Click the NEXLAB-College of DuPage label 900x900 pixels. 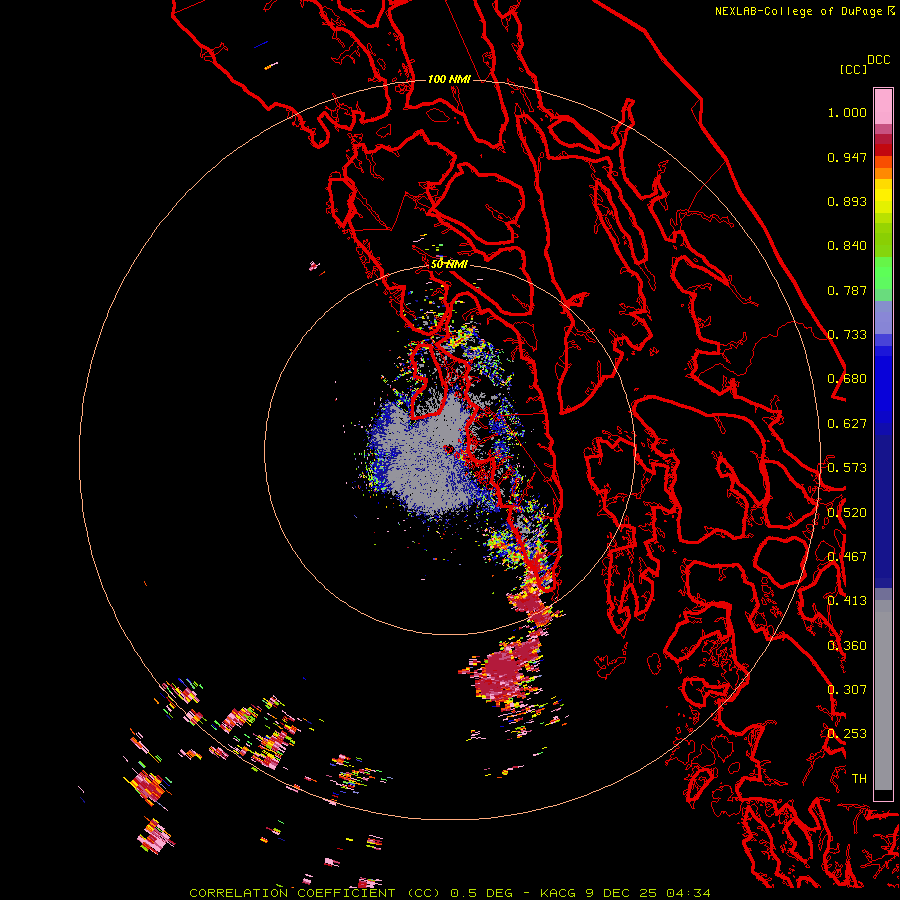point(798,11)
